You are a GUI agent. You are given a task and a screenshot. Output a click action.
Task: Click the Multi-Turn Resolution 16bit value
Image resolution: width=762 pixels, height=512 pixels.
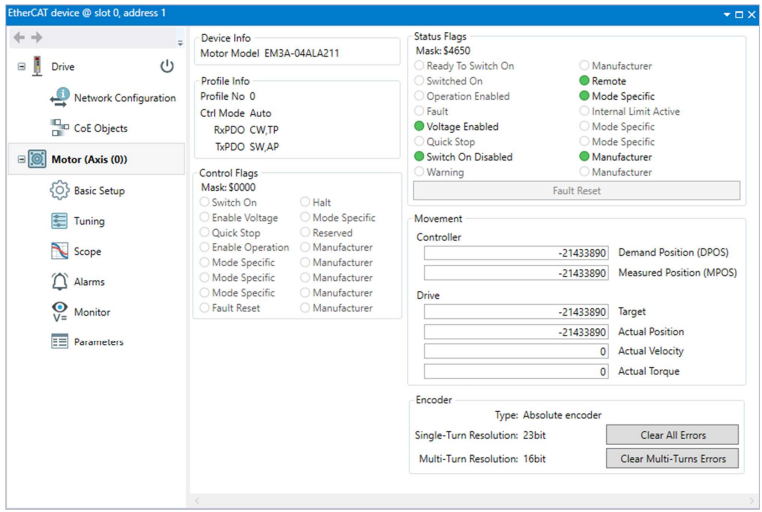click(x=534, y=459)
